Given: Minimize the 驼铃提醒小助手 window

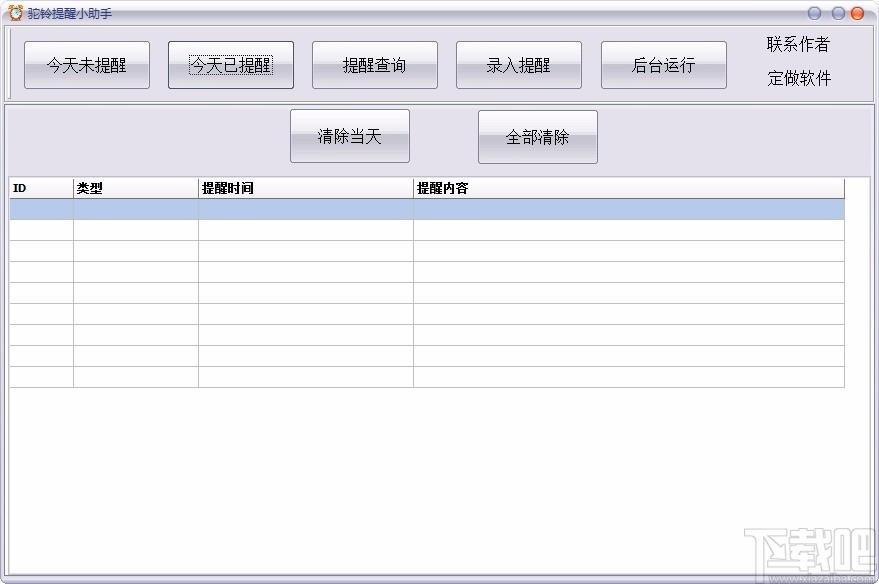Looking at the screenshot, I should click(x=814, y=13).
